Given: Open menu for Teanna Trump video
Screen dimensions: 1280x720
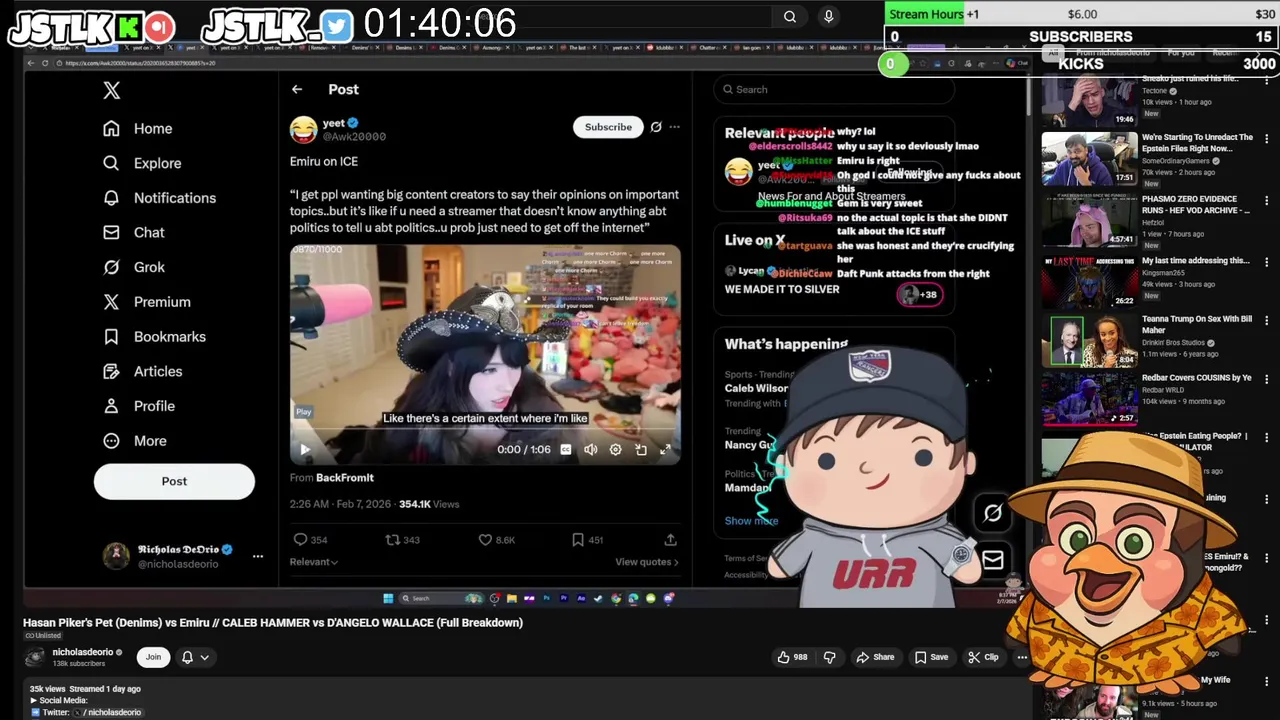Looking at the screenshot, I should coord(1267,320).
